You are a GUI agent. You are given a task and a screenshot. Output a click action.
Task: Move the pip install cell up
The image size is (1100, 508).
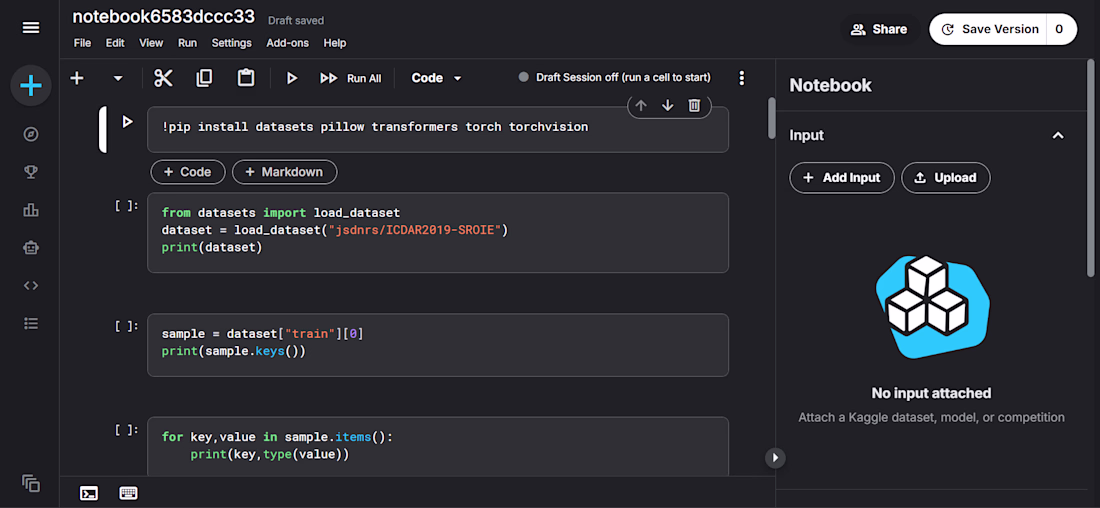coord(640,105)
